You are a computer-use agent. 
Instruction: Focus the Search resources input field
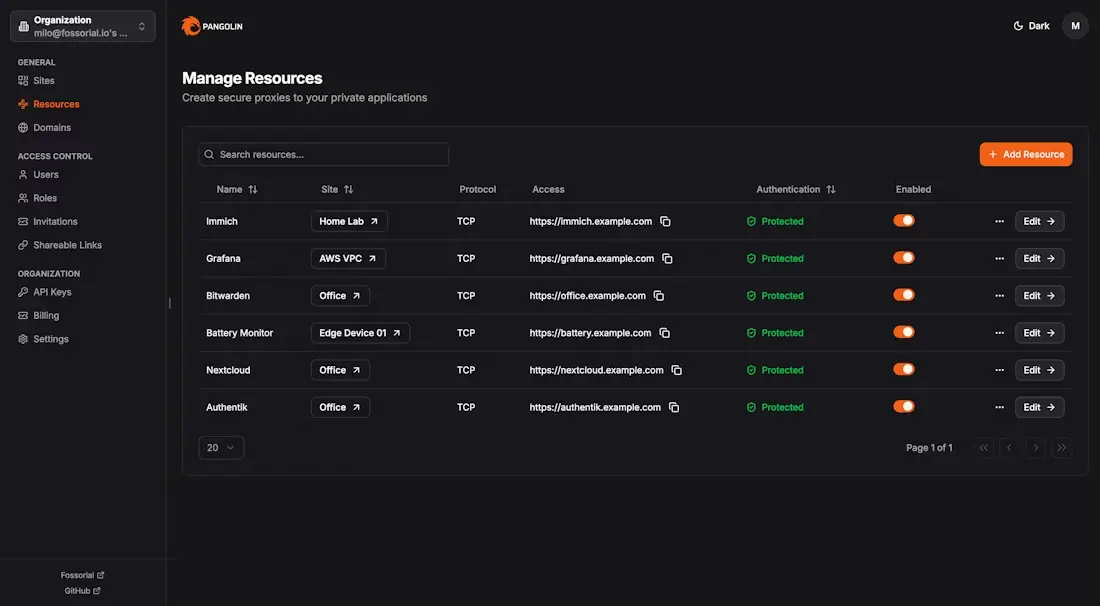(x=324, y=154)
